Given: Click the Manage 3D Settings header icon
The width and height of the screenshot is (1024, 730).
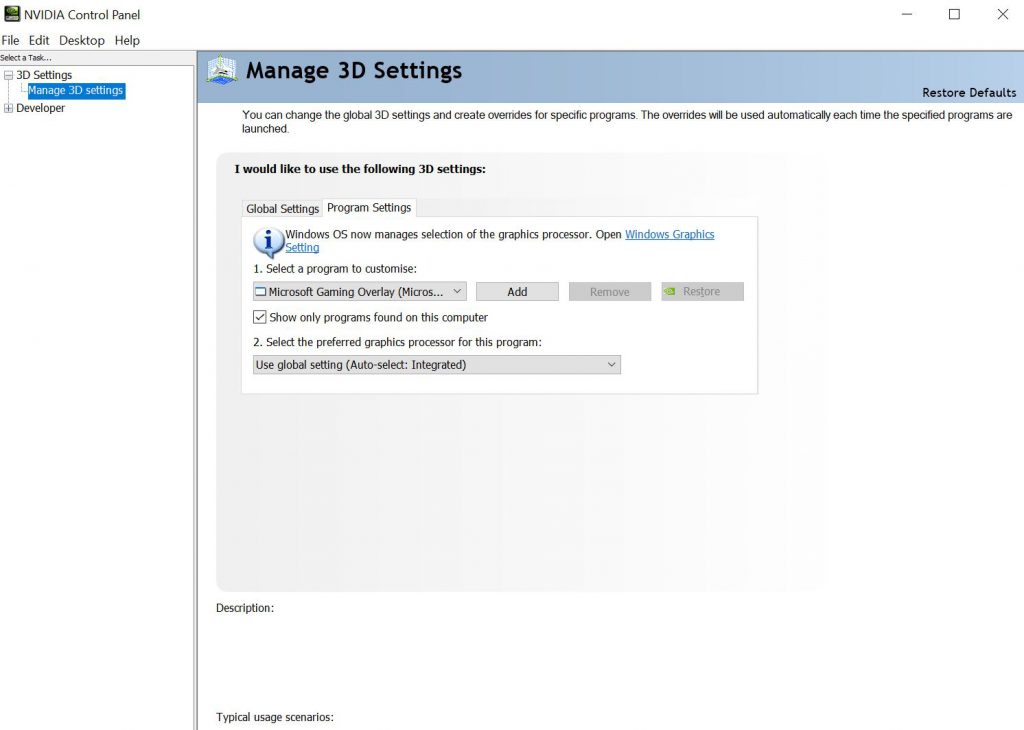Looking at the screenshot, I should tap(221, 70).
